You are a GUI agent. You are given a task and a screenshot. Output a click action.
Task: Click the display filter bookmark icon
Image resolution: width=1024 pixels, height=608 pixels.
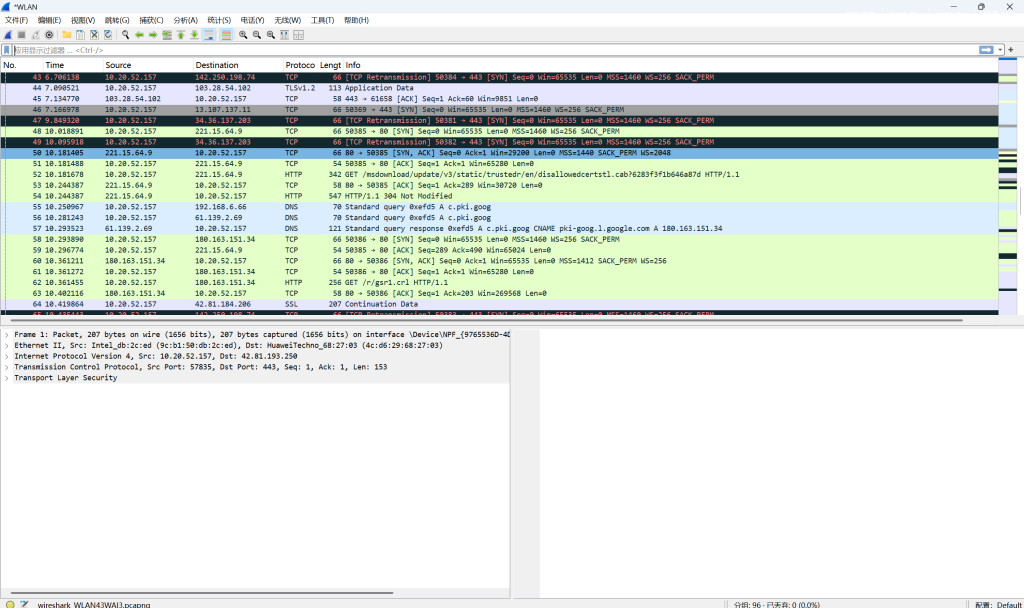point(8,50)
